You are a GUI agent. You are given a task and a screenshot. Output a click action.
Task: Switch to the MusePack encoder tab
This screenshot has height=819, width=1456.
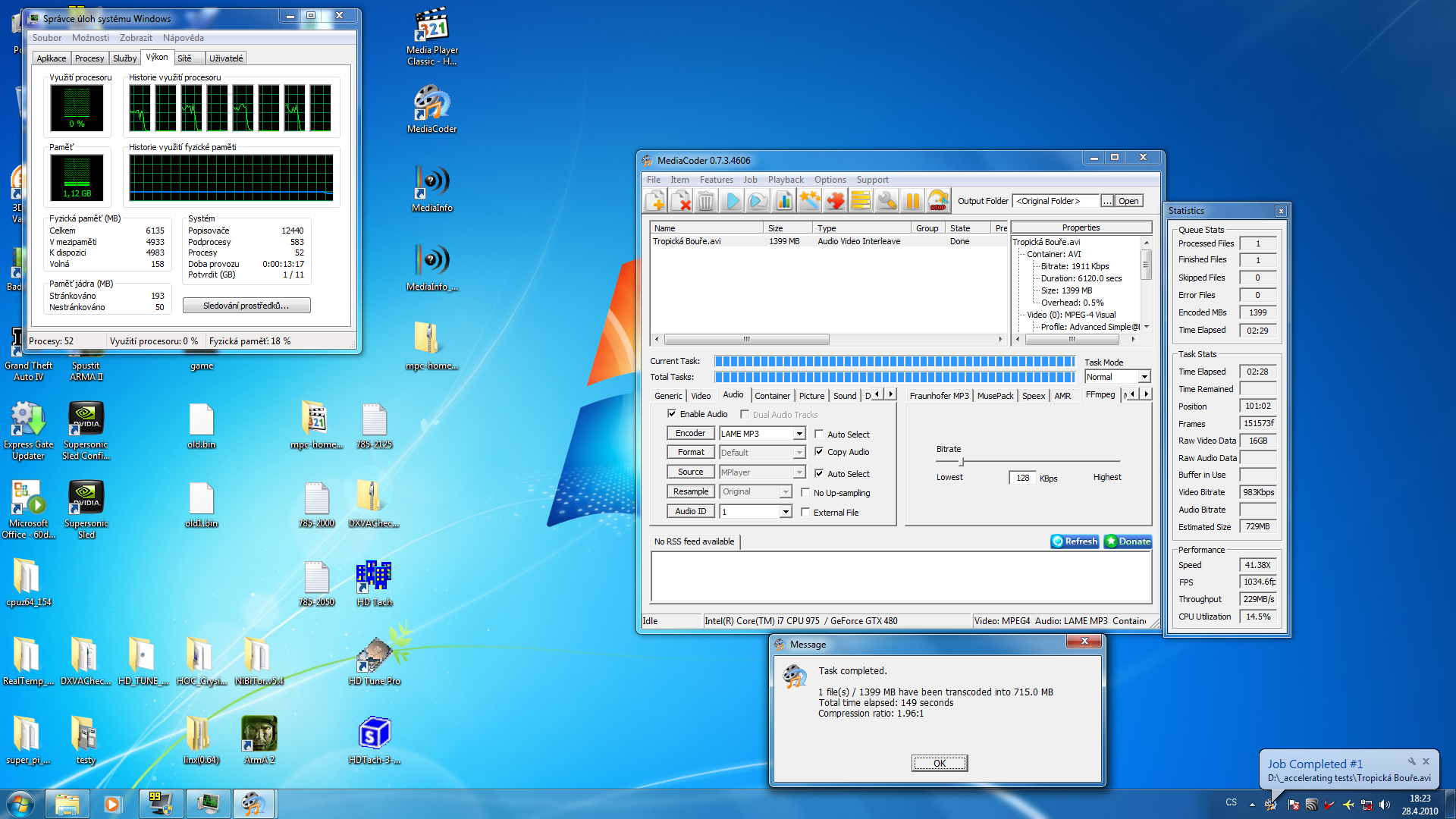[995, 396]
